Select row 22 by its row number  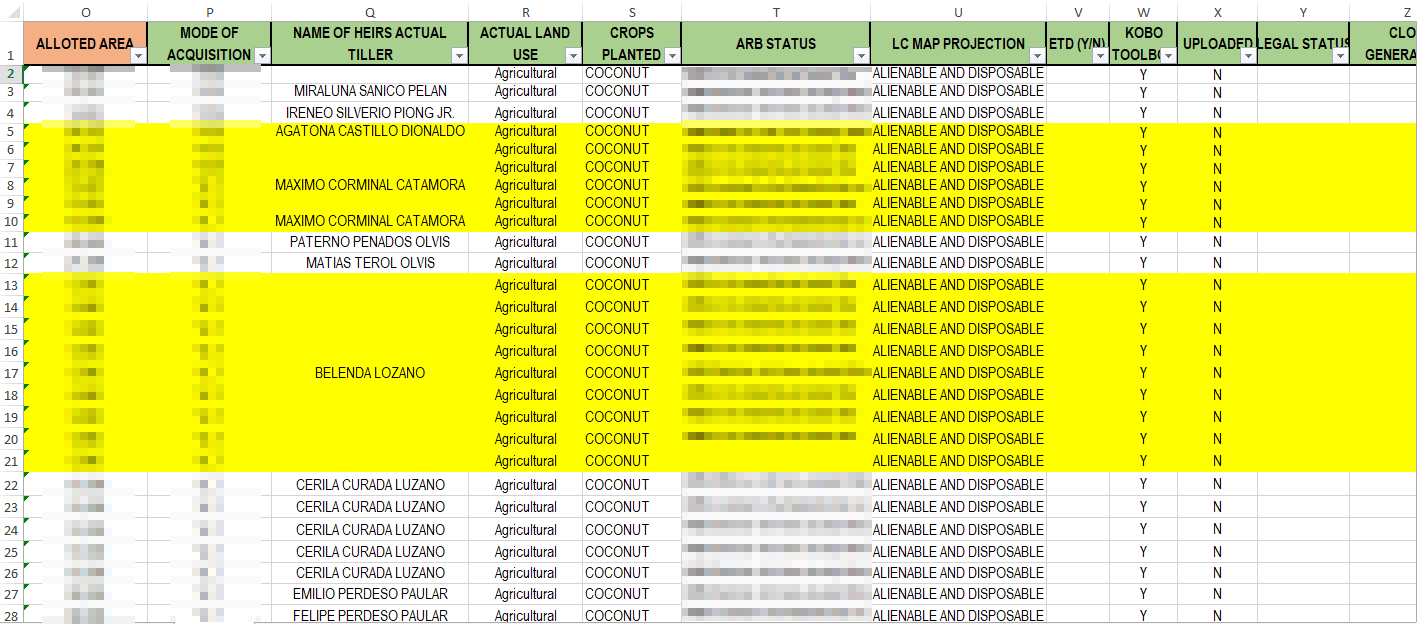[11, 485]
